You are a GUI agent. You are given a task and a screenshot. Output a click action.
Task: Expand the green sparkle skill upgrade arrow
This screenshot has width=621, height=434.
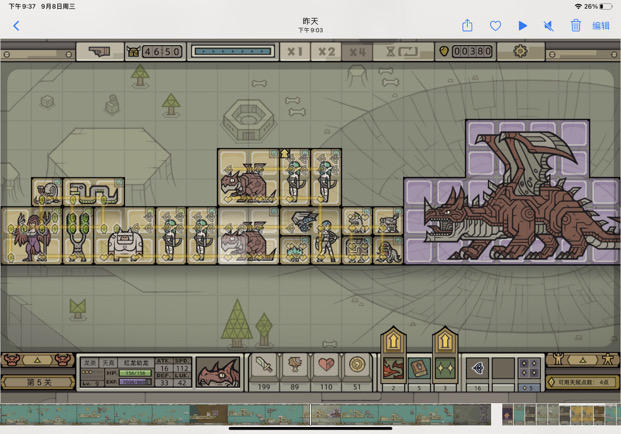(445, 340)
